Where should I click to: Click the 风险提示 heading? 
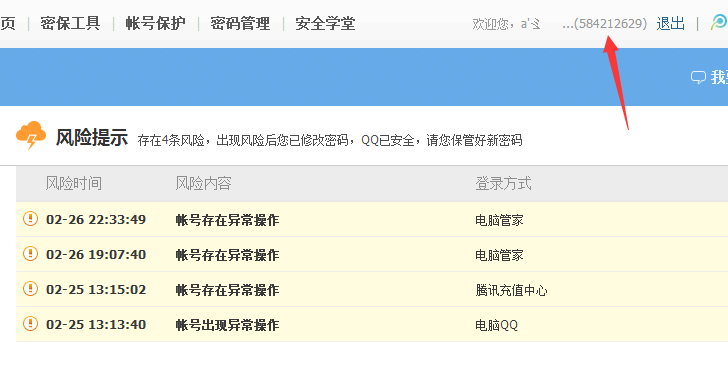(91, 138)
